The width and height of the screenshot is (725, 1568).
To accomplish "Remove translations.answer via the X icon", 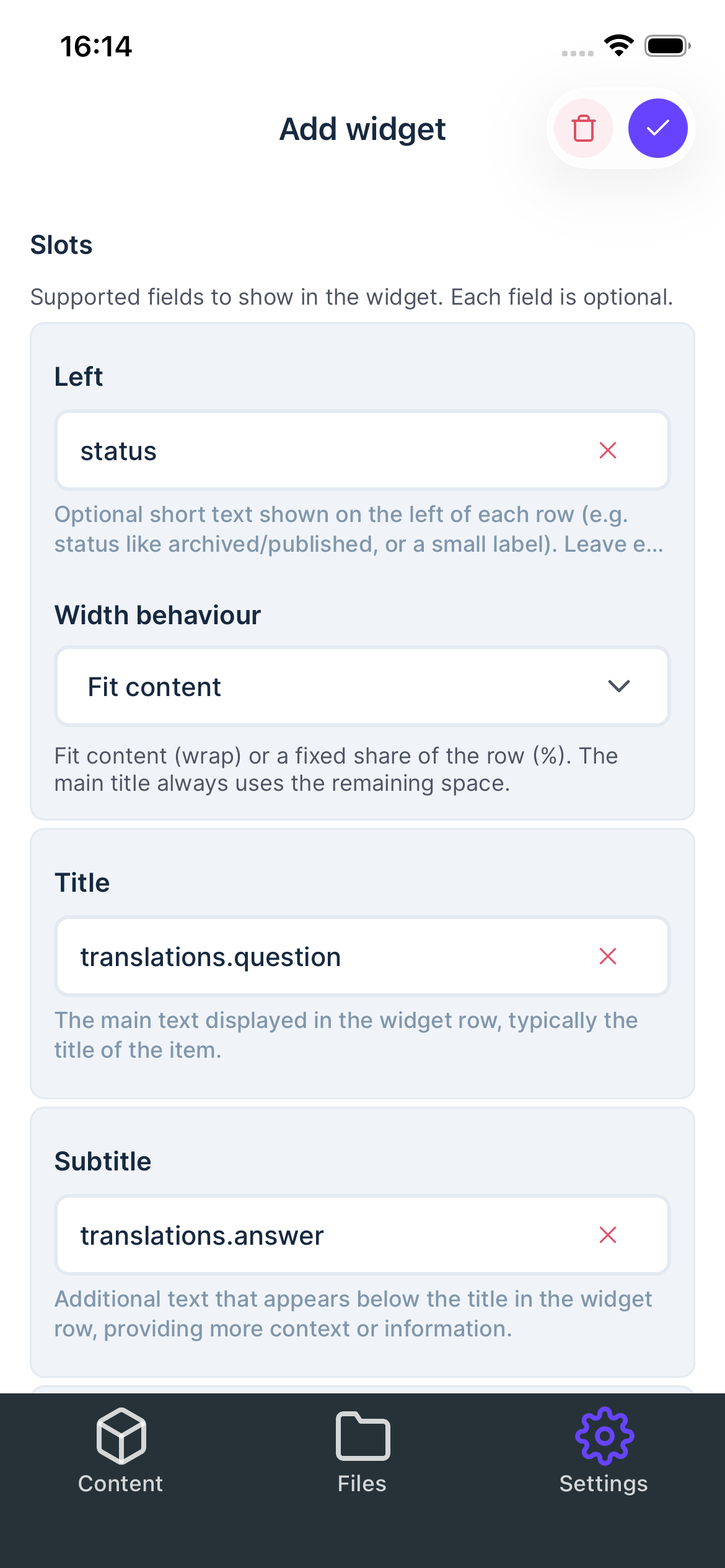I will pyautogui.click(x=608, y=1235).
